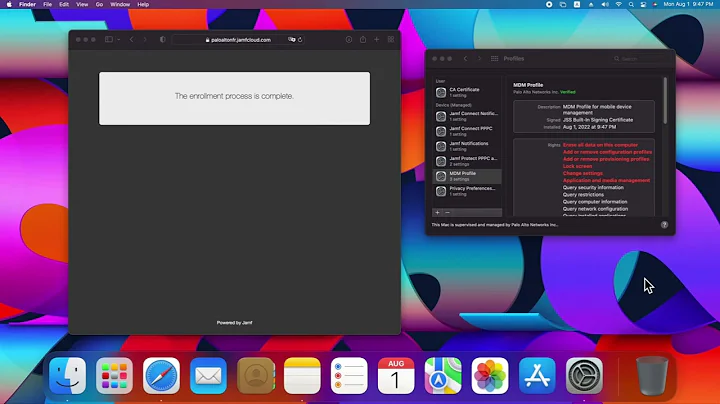Select the MDM Profile entry in list
Image resolution: width=720 pixels, height=404 pixels.
(467, 176)
